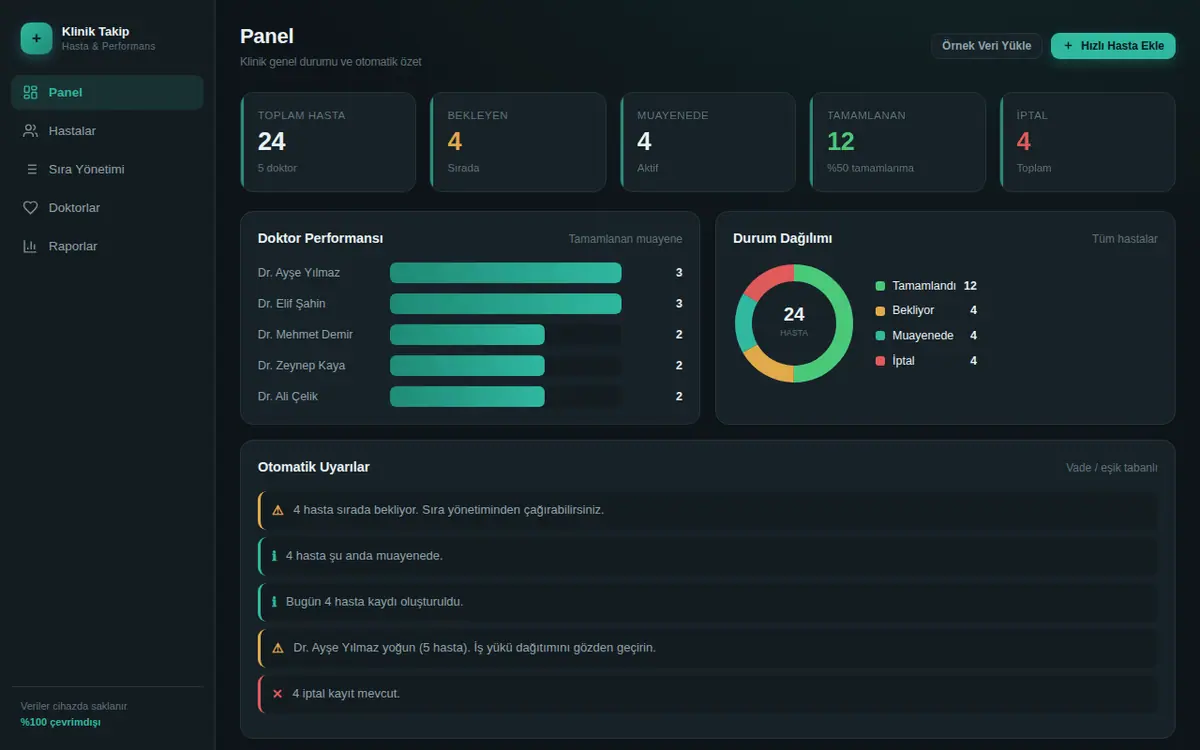1200x750 pixels.
Task: Click warning icon on Dr. Ayşe Yılmaz yoğun alert
Action: tap(278, 648)
